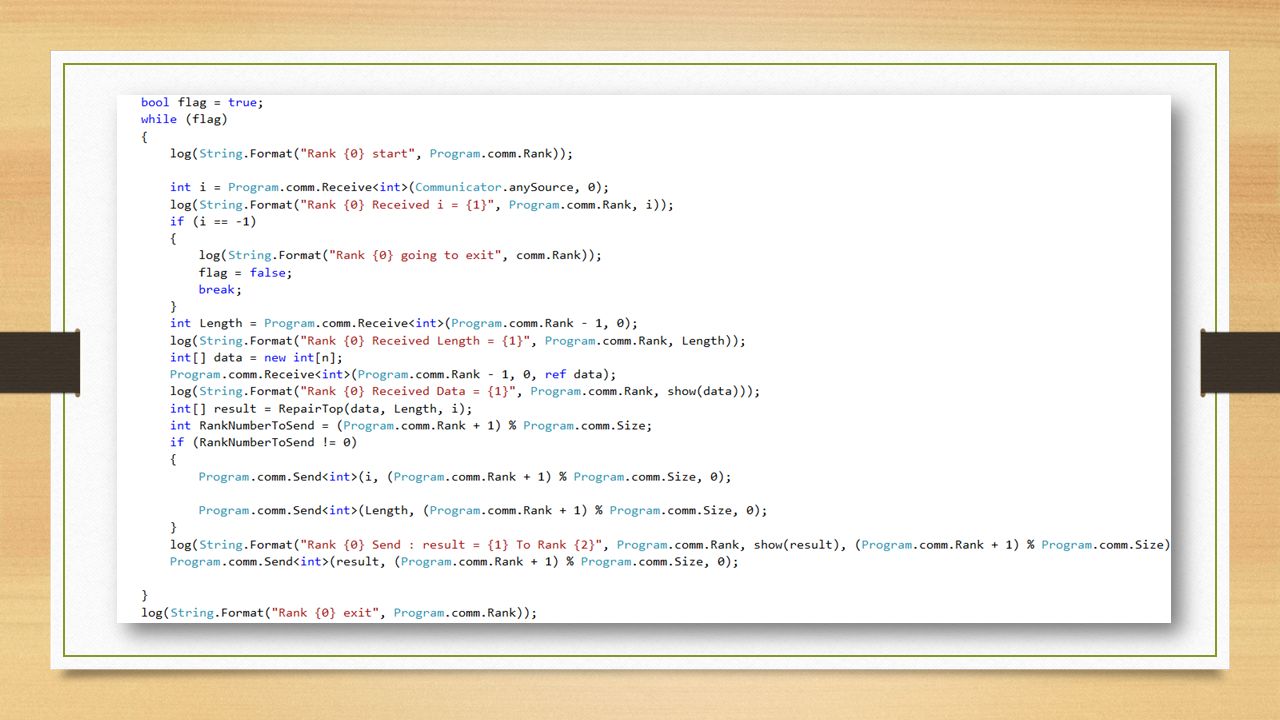Screen dimensions: 1280x720
Task: Select the 'while (flag)' statement line
Action: point(185,119)
